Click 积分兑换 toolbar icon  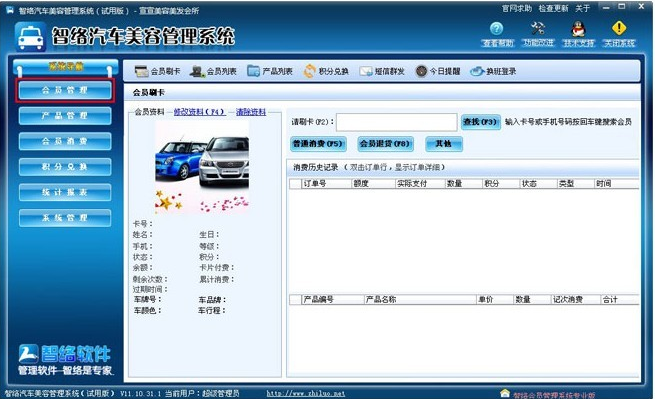coord(326,71)
